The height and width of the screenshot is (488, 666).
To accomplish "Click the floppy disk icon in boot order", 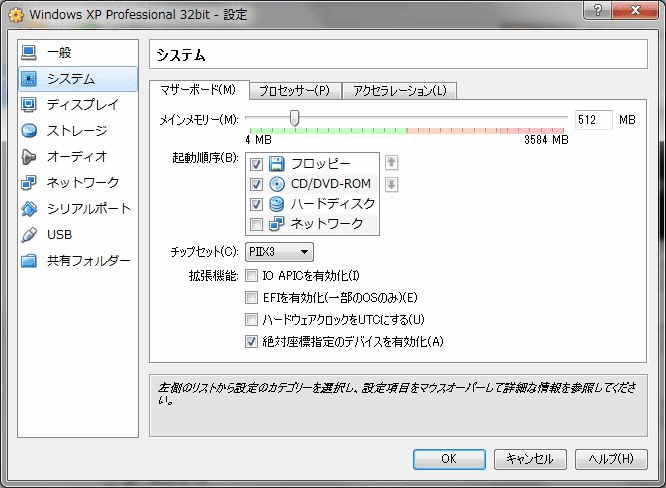I will [x=277, y=164].
